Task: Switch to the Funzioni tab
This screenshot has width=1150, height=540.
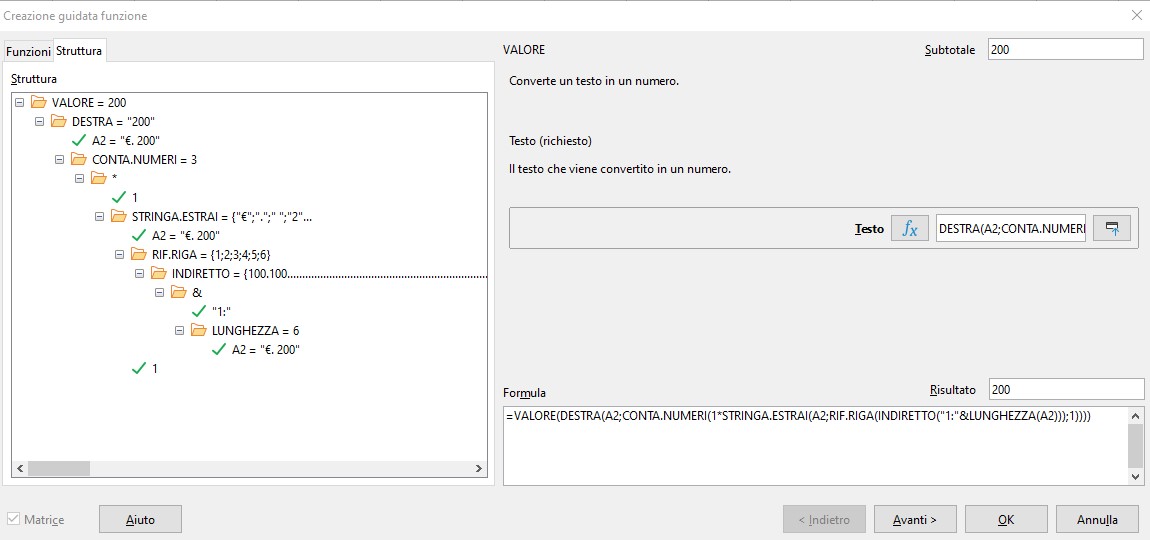Action: tap(28, 51)
